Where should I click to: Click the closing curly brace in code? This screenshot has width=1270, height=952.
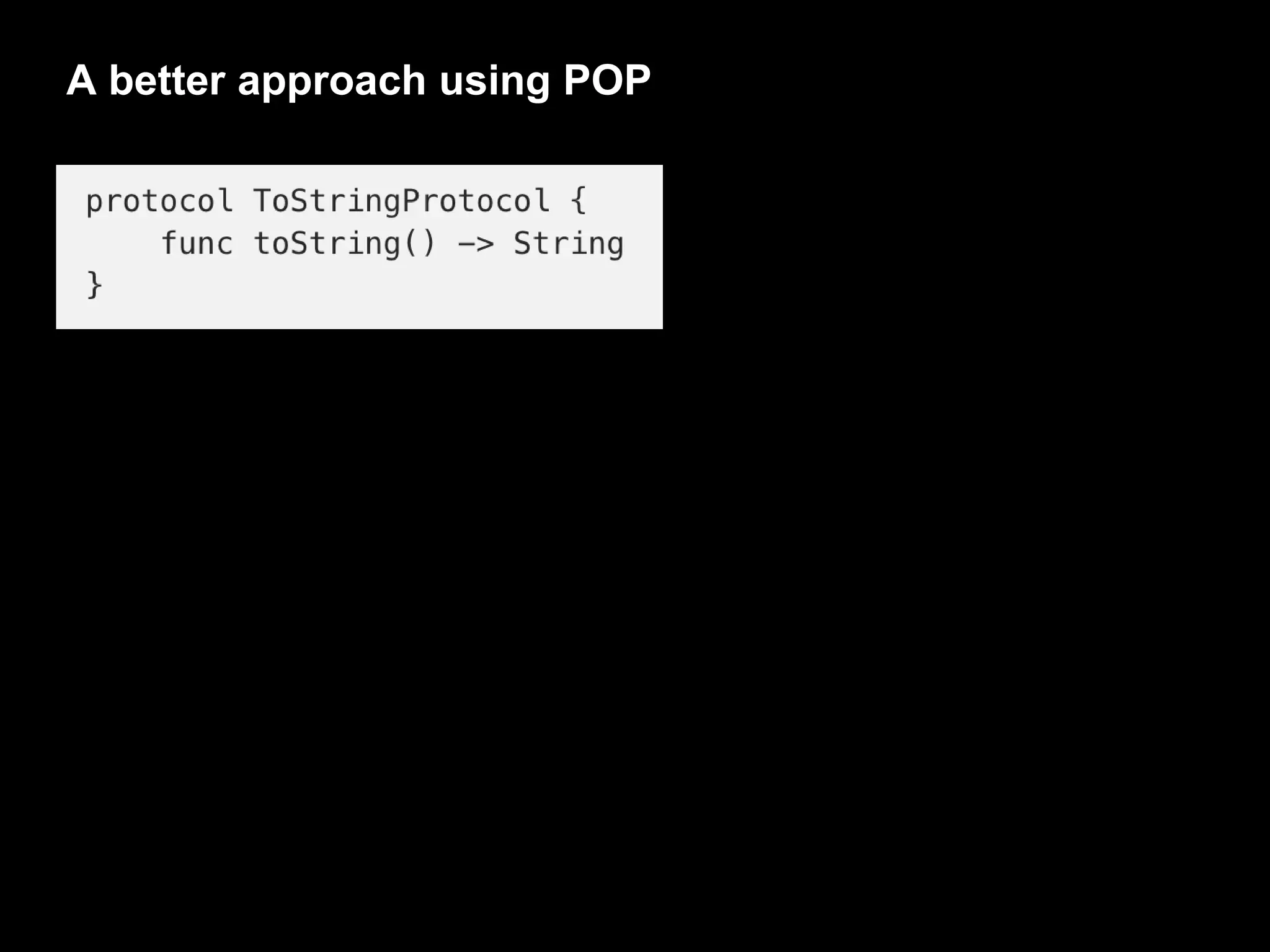pyautogui.click(x=94, y=285)
